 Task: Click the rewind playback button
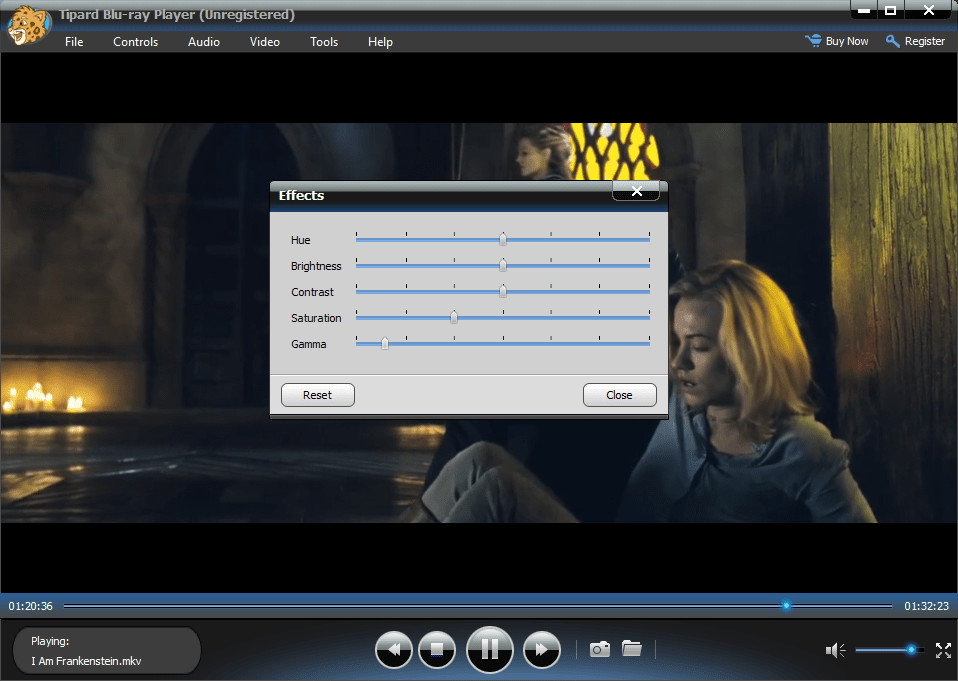pos(393,649)
